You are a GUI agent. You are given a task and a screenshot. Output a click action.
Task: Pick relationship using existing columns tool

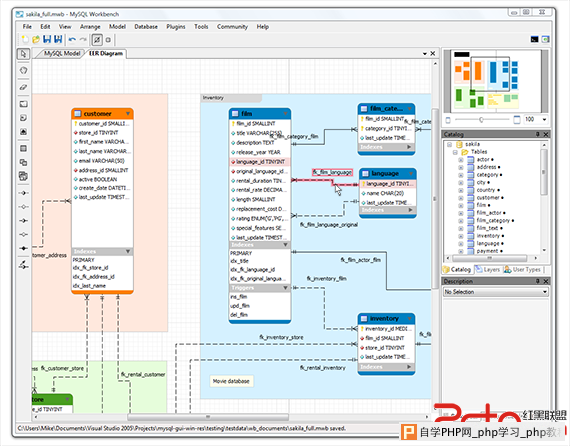click(24, 265)
